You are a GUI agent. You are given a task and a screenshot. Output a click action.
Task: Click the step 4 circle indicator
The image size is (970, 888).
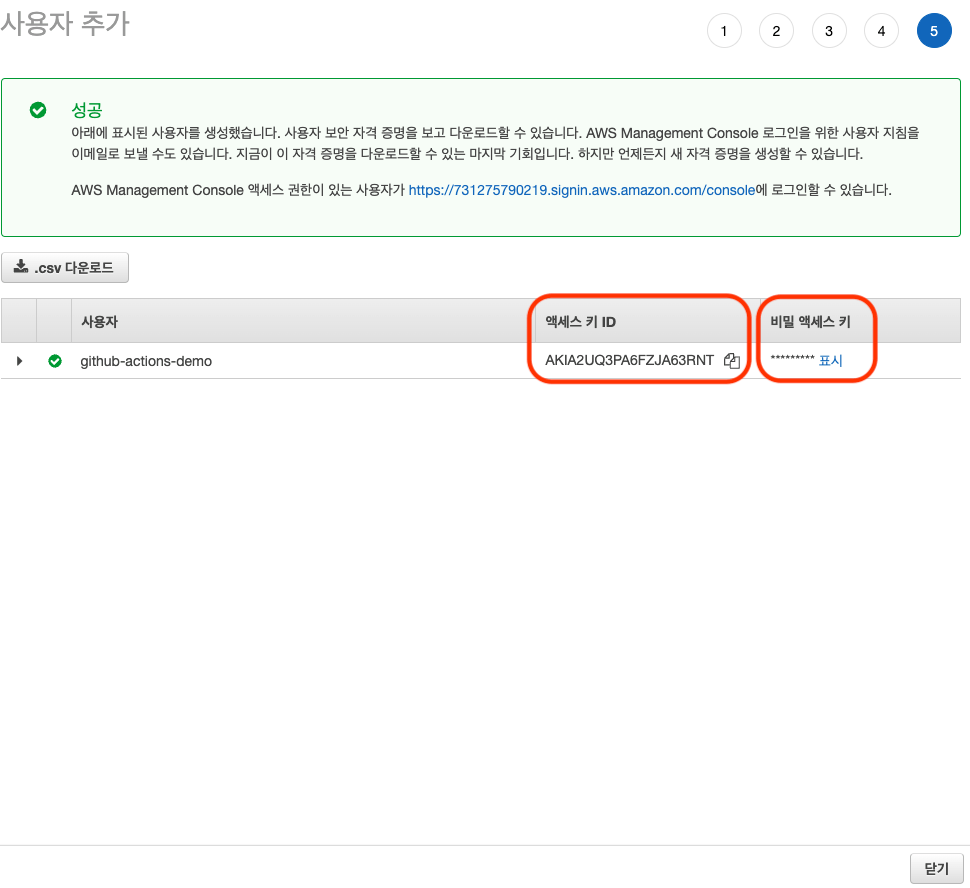coord(881,31)
